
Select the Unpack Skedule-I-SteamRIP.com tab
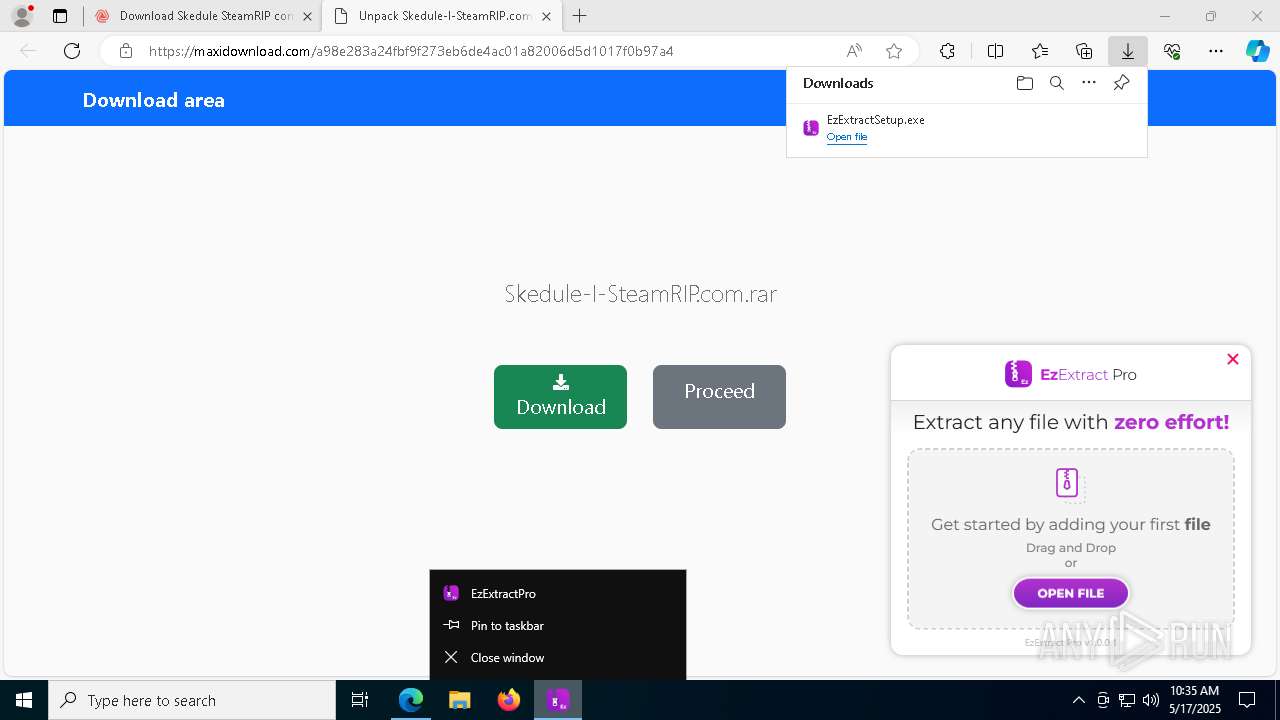click(x=444, y=16)
